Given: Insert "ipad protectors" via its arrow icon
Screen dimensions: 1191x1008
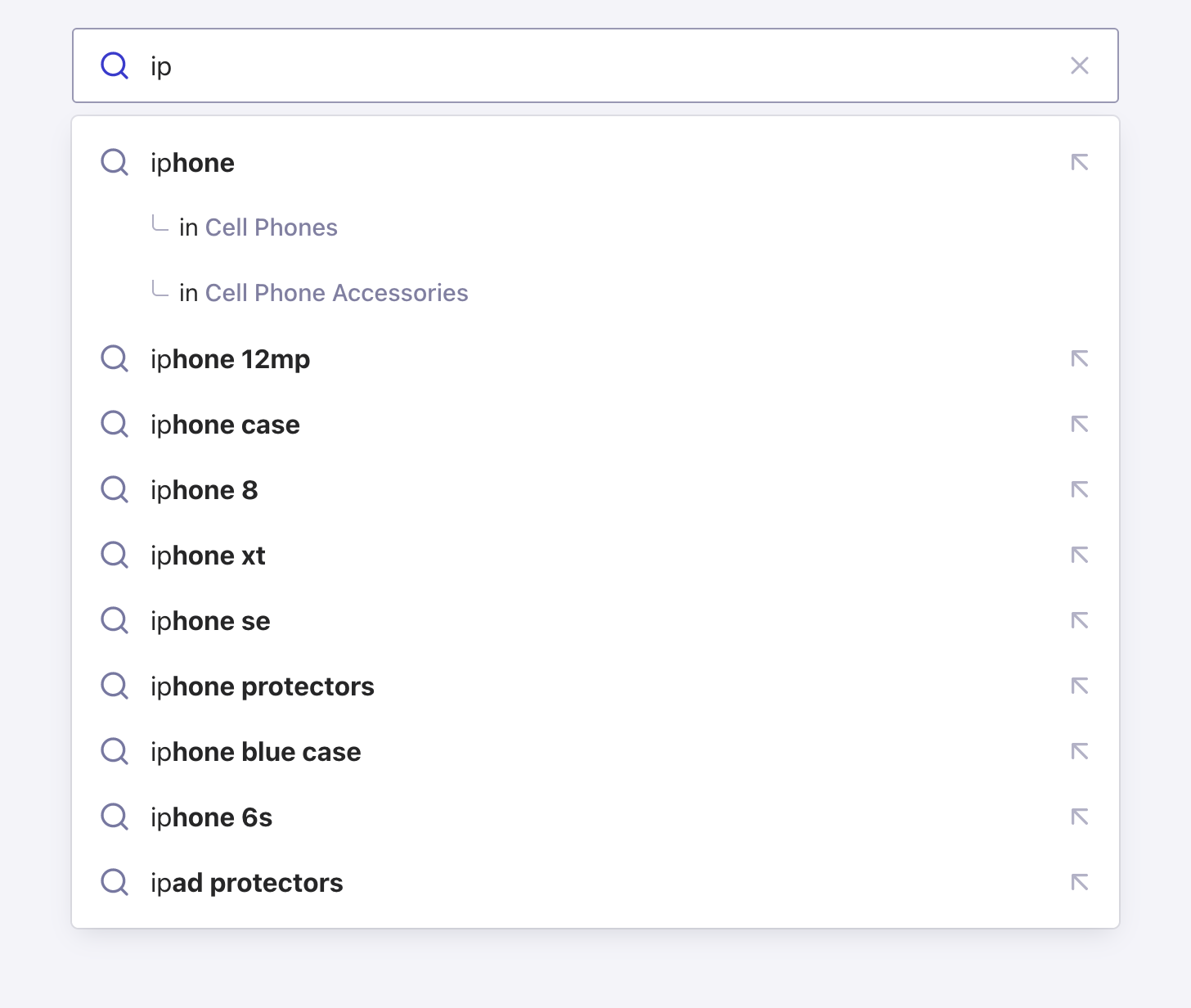Looking at the screenshot, I should pos(1080,882).
